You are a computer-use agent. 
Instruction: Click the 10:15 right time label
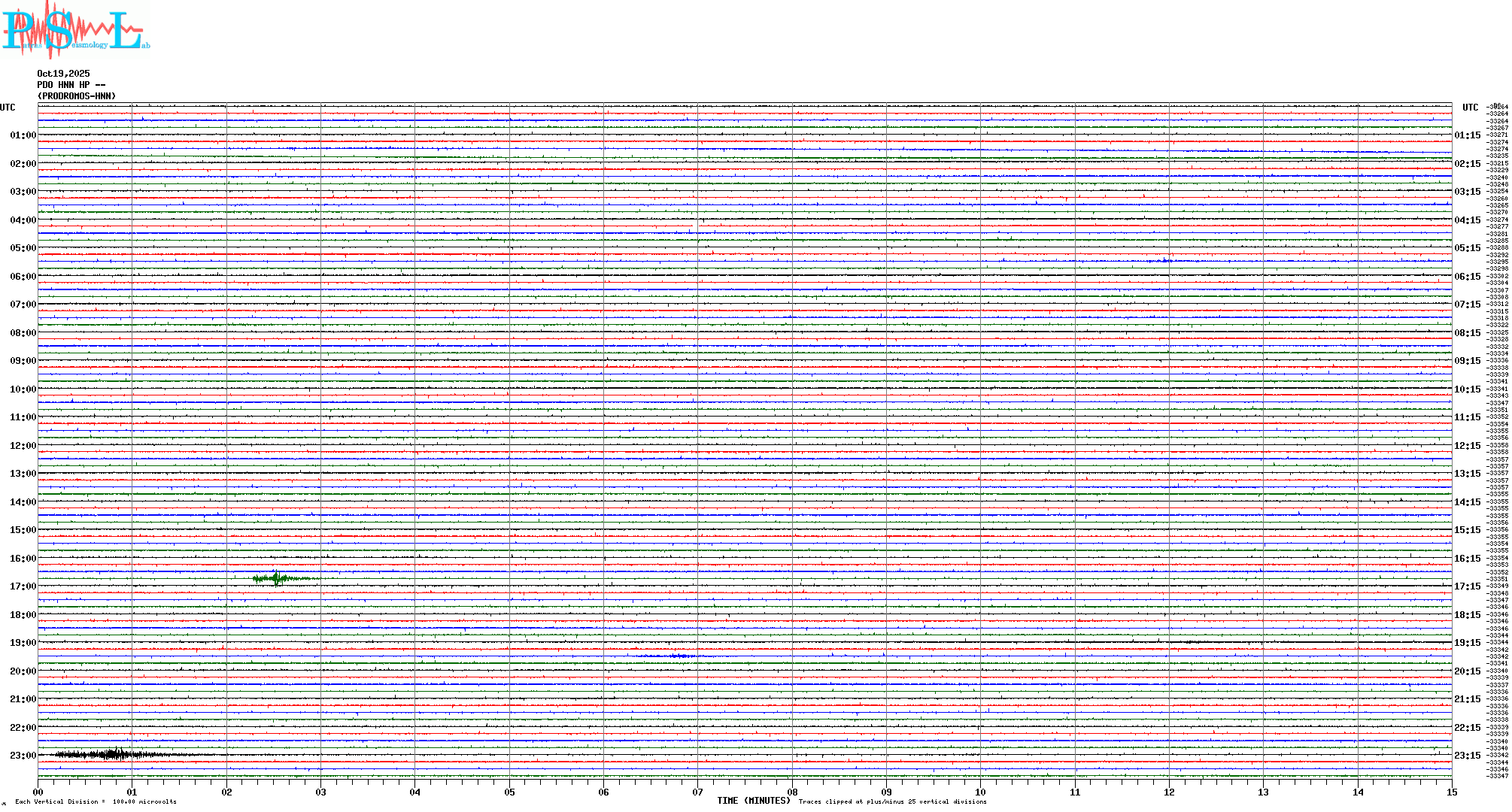point(1467,389)
